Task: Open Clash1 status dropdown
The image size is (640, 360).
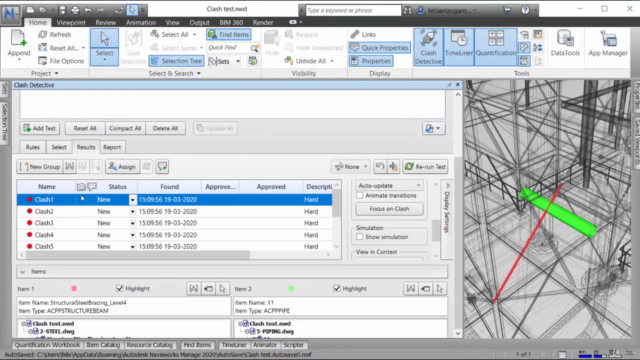Action: (132, 200)
